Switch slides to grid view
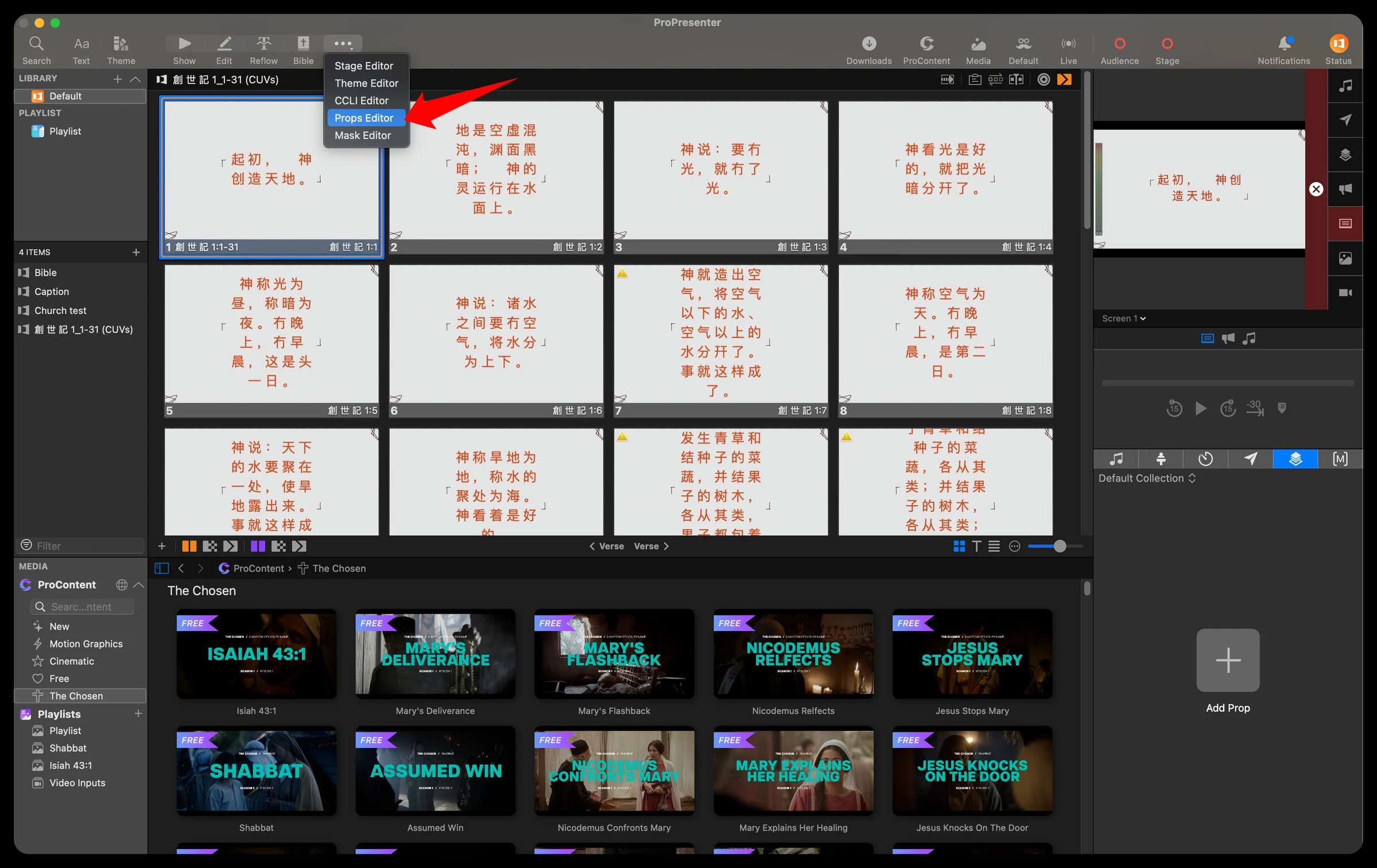The height and width of the screenshot is (868, 1377). 959,546
